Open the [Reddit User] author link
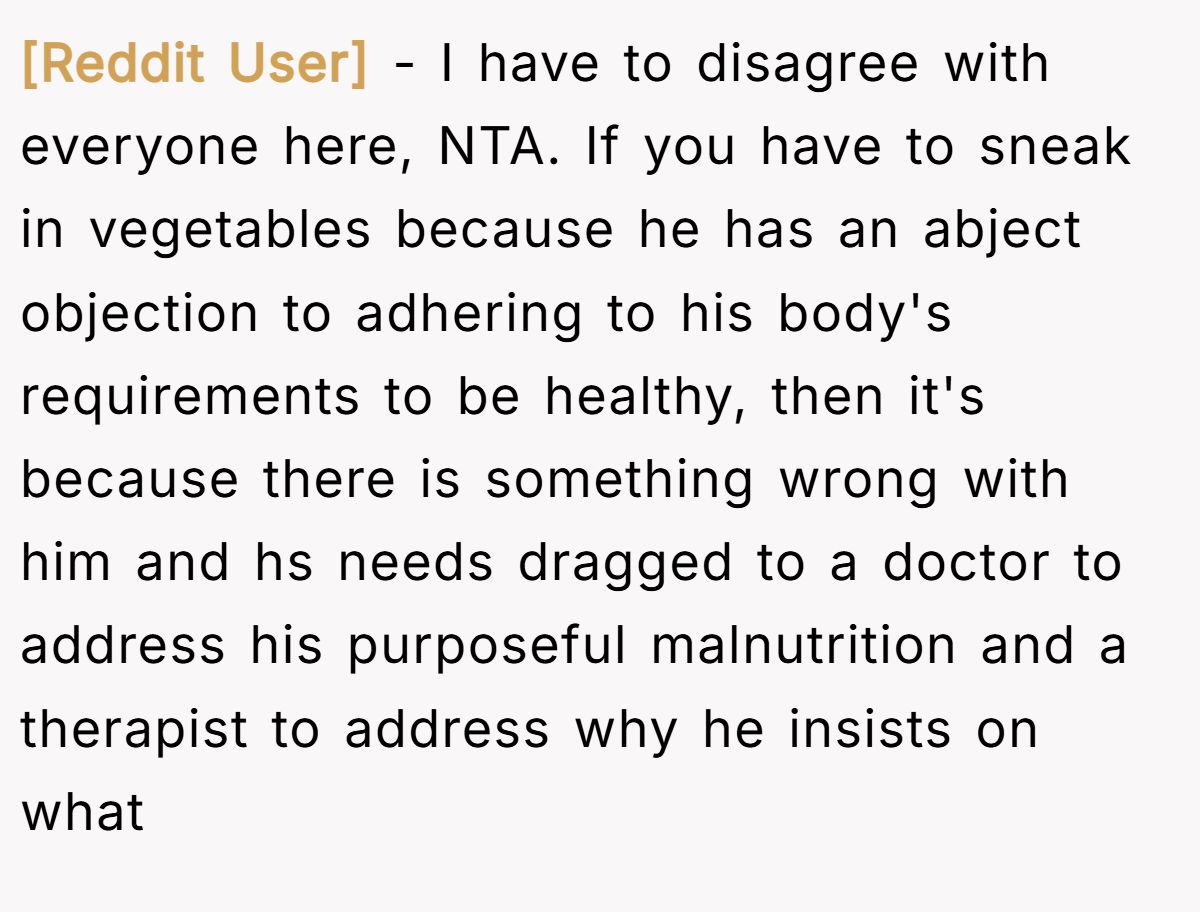Image resolution: width=1200 pixels, height=912 pixels. (x=195, y=65)
